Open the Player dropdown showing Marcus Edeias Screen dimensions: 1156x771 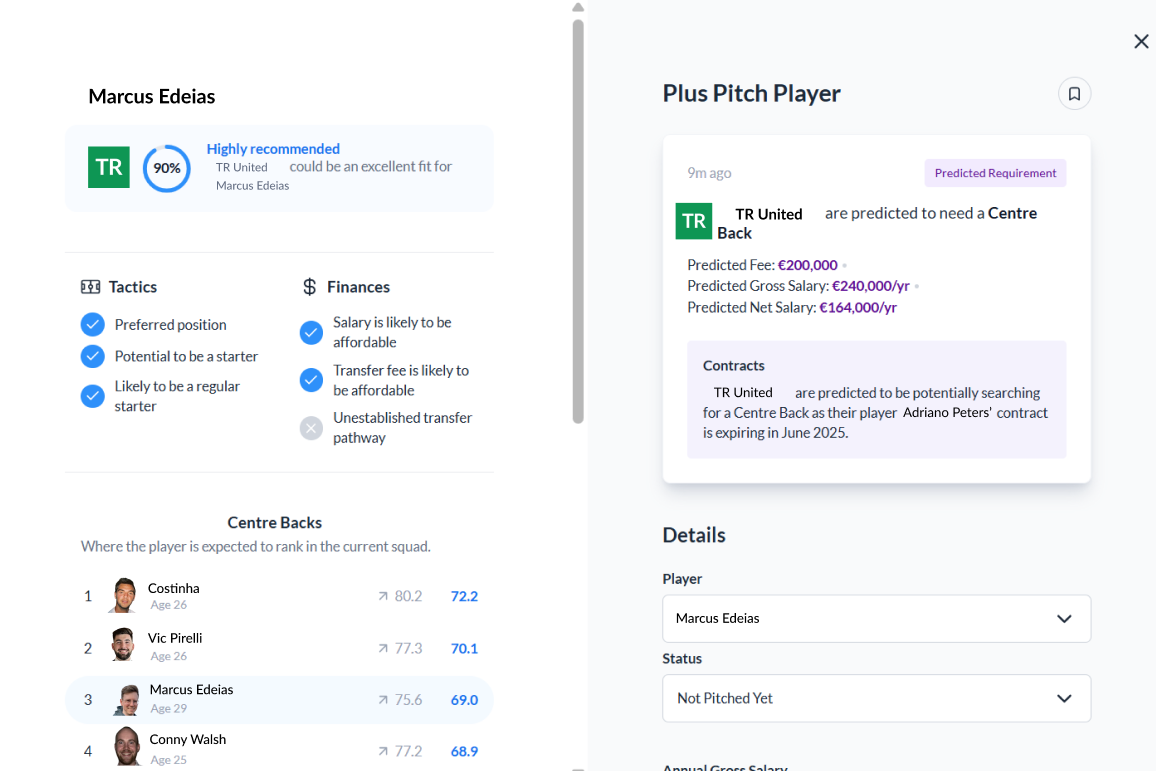[x=876, y=618]
